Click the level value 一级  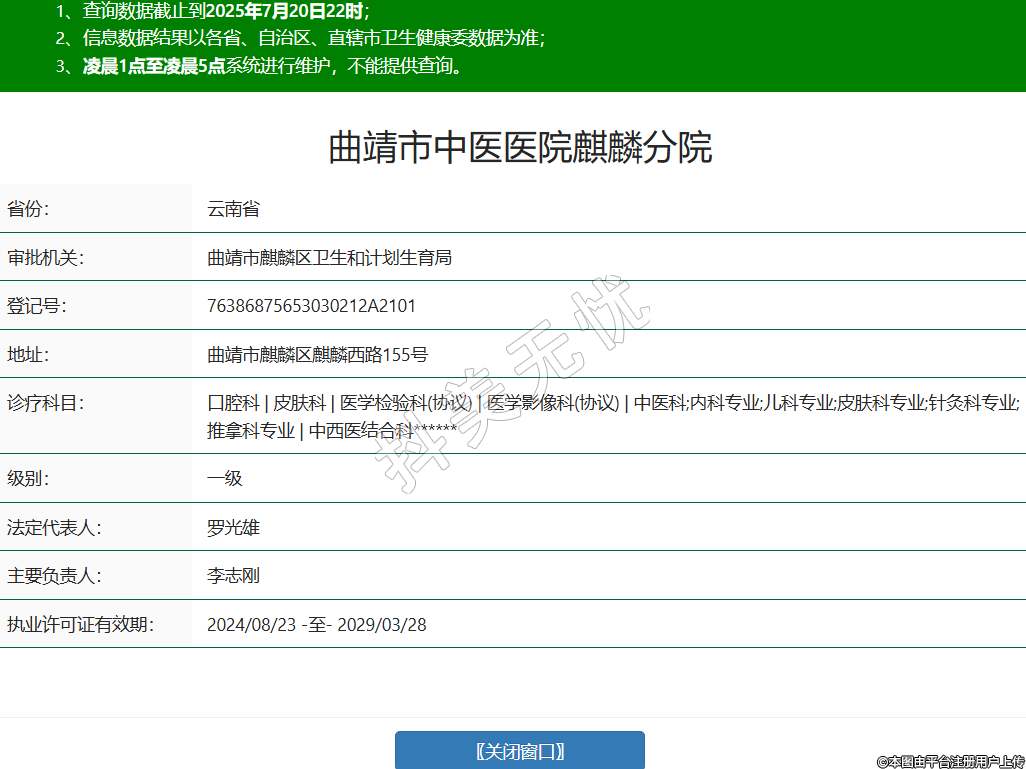[x=224, y=478]
